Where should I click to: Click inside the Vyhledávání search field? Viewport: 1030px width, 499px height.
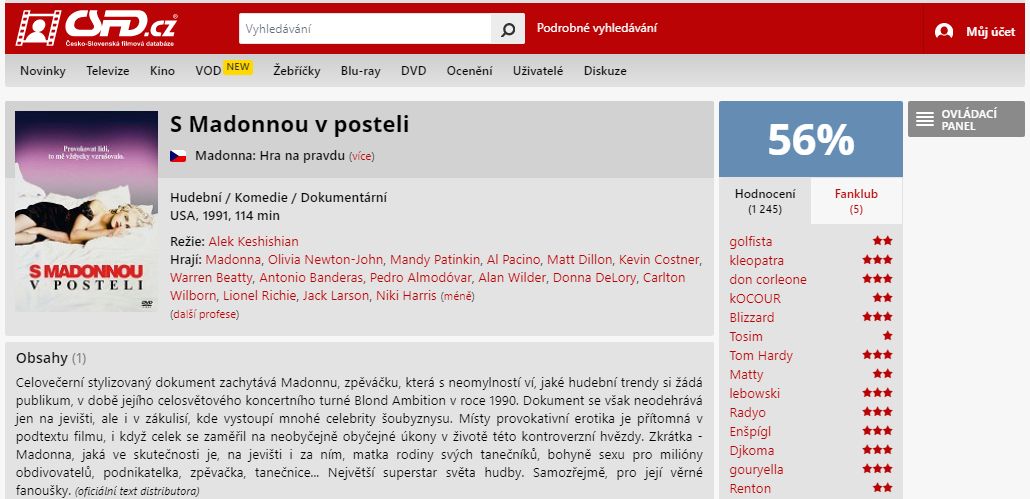[365, 29]
